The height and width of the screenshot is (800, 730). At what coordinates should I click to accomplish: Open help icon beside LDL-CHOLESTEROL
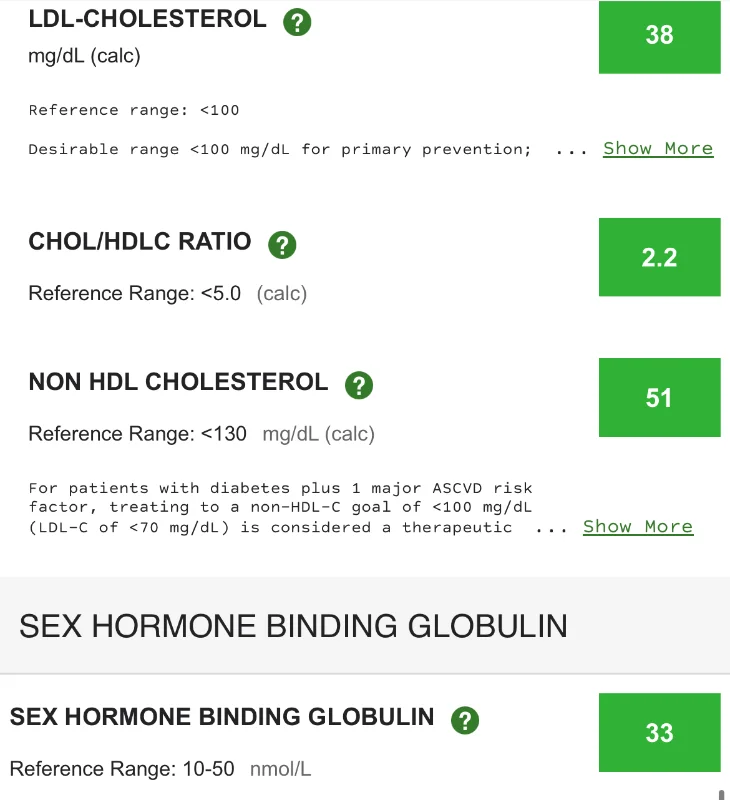pos(297,22)
